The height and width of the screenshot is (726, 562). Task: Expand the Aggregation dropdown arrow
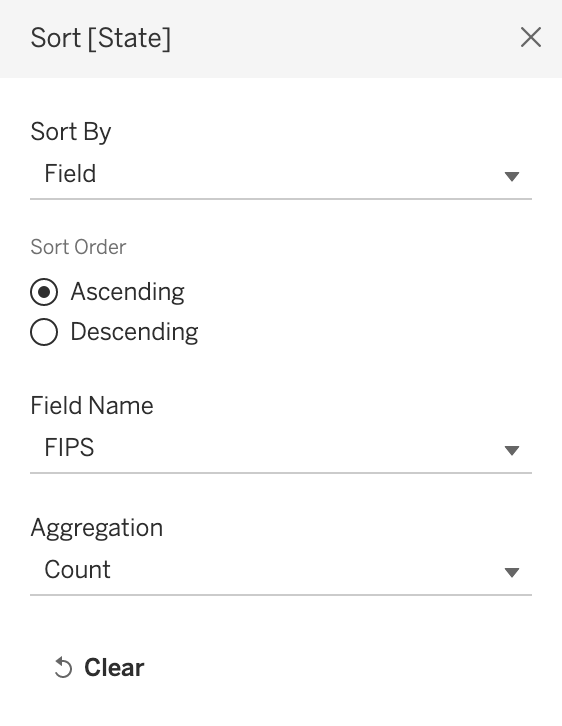(512, 573)
